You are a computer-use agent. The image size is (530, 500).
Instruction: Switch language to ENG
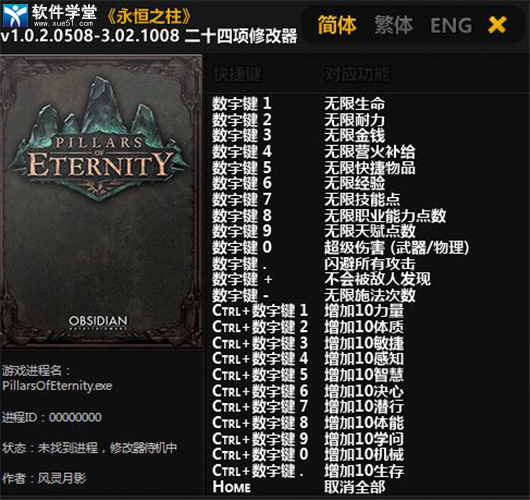451,26
